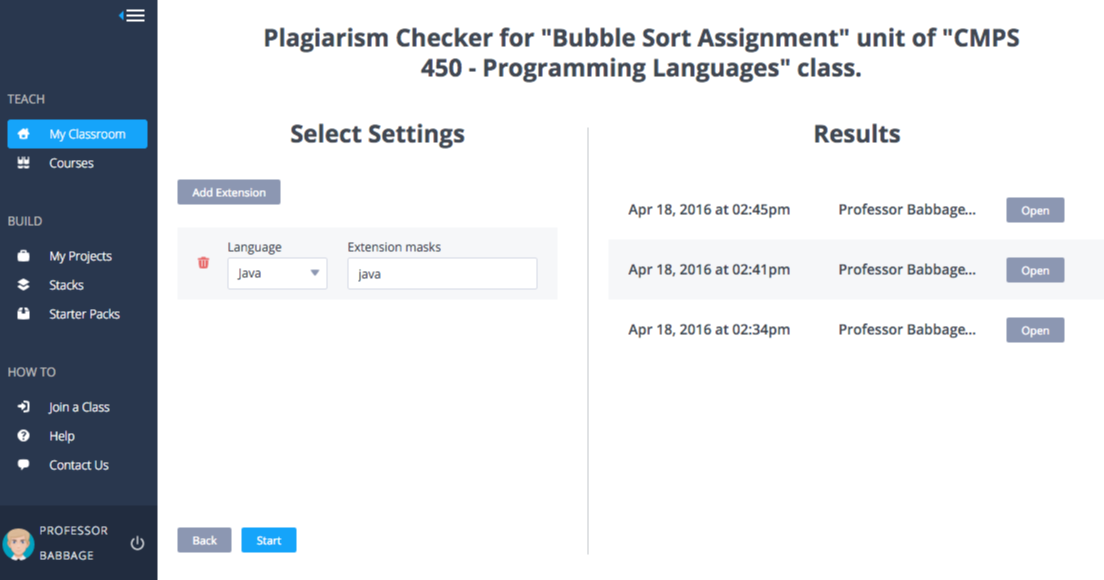Open the Join a Class option
The width and height of the screenshot is (1104, 580).
coord(23,406)
